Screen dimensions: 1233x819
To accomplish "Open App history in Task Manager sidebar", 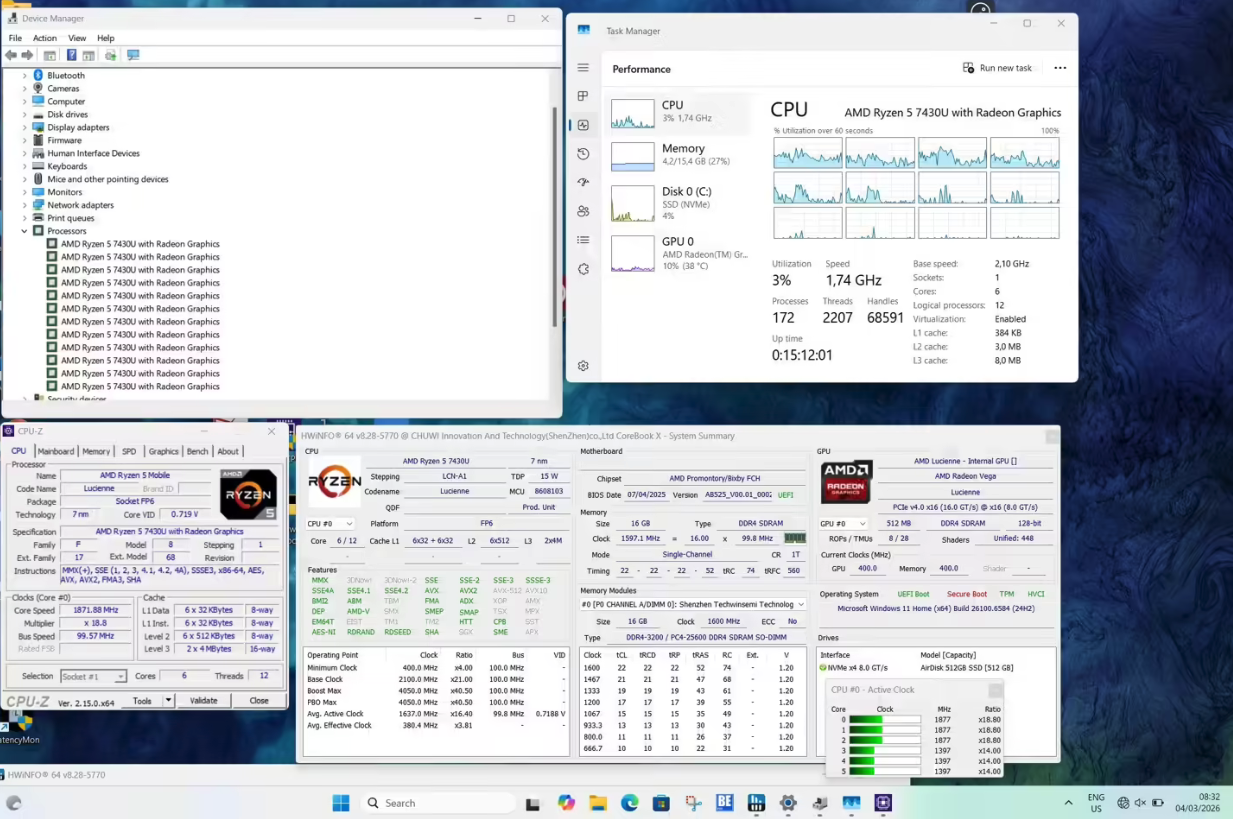I will (583, 154).
